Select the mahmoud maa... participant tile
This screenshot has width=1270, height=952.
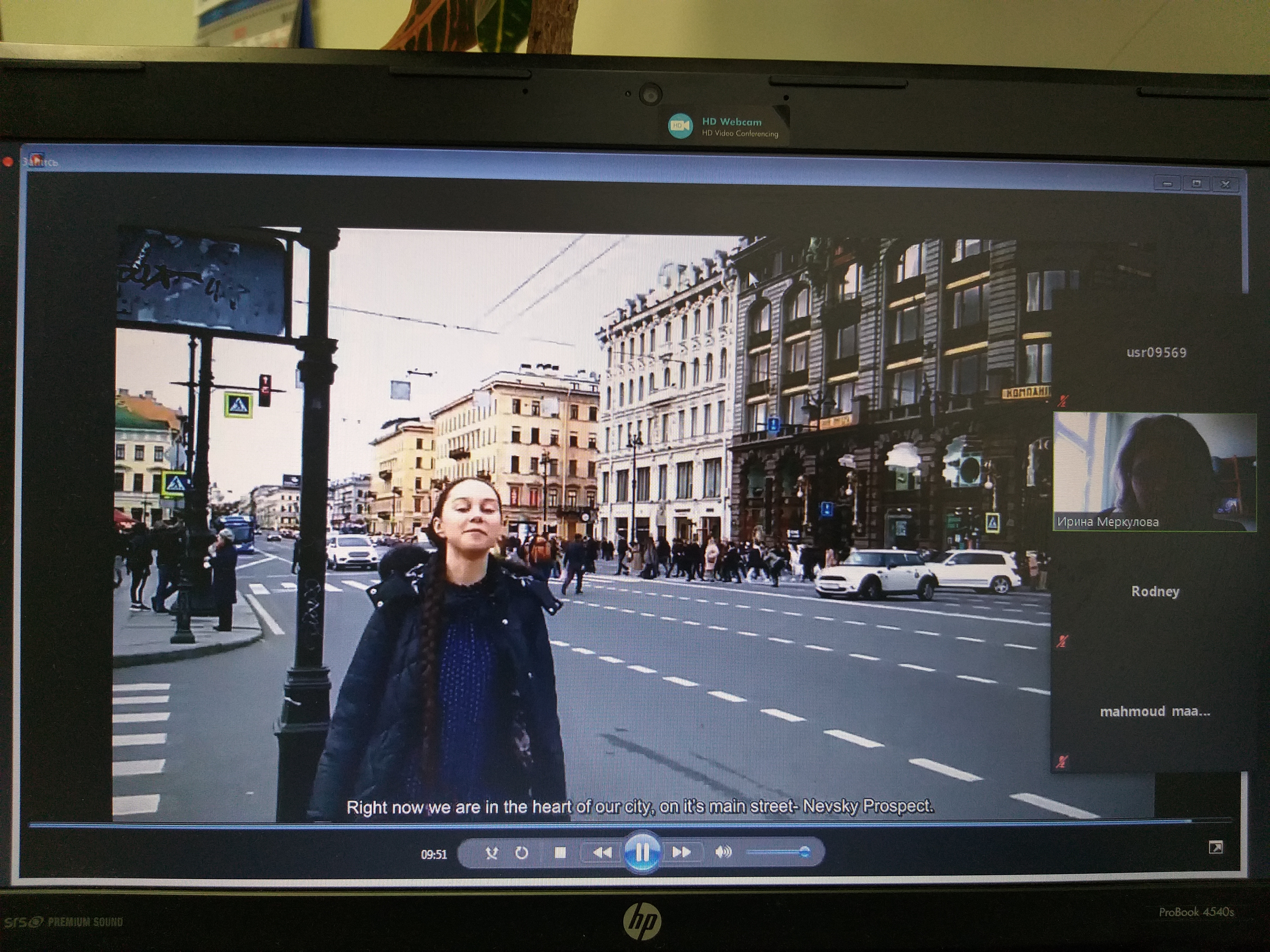[1155, 712]
